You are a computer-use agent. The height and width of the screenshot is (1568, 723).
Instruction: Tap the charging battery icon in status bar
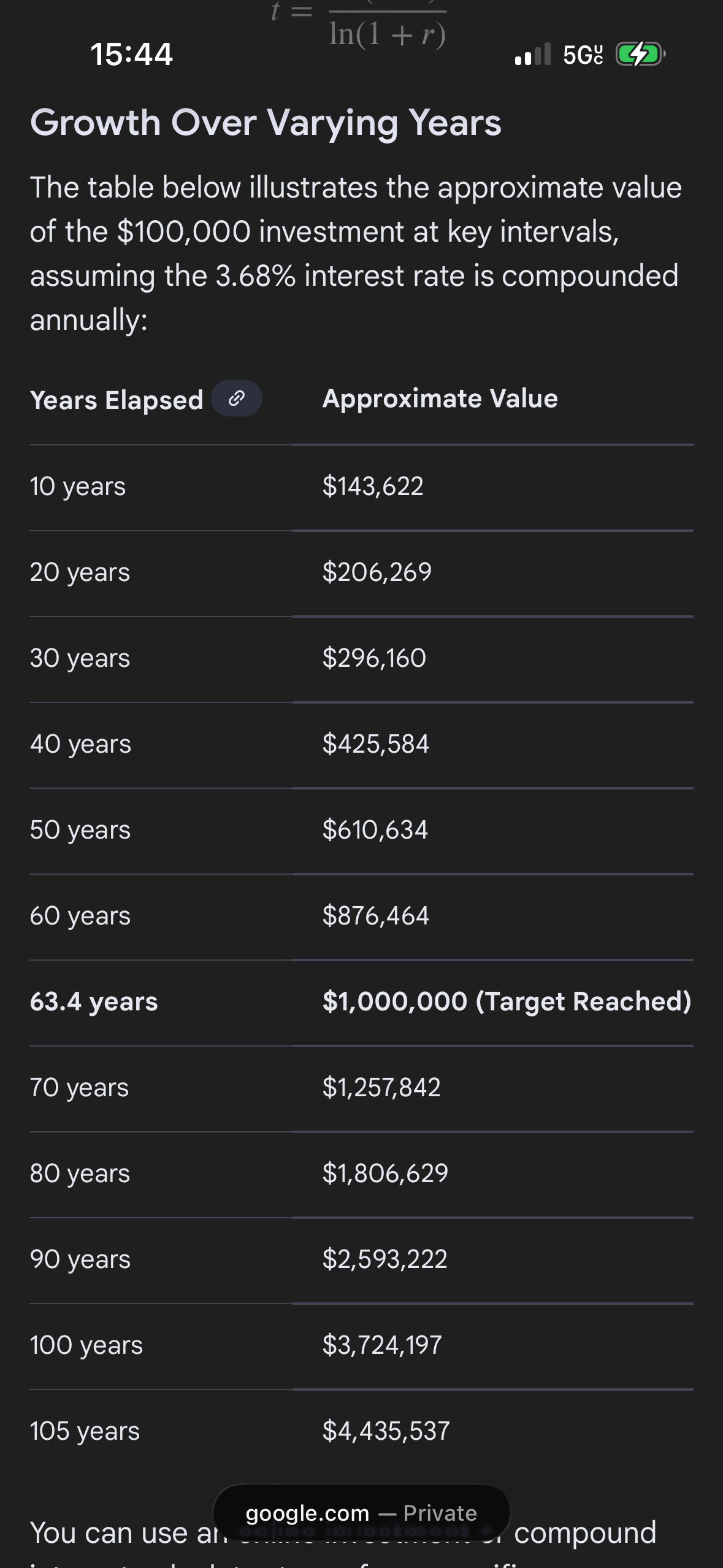click(640, 55)
